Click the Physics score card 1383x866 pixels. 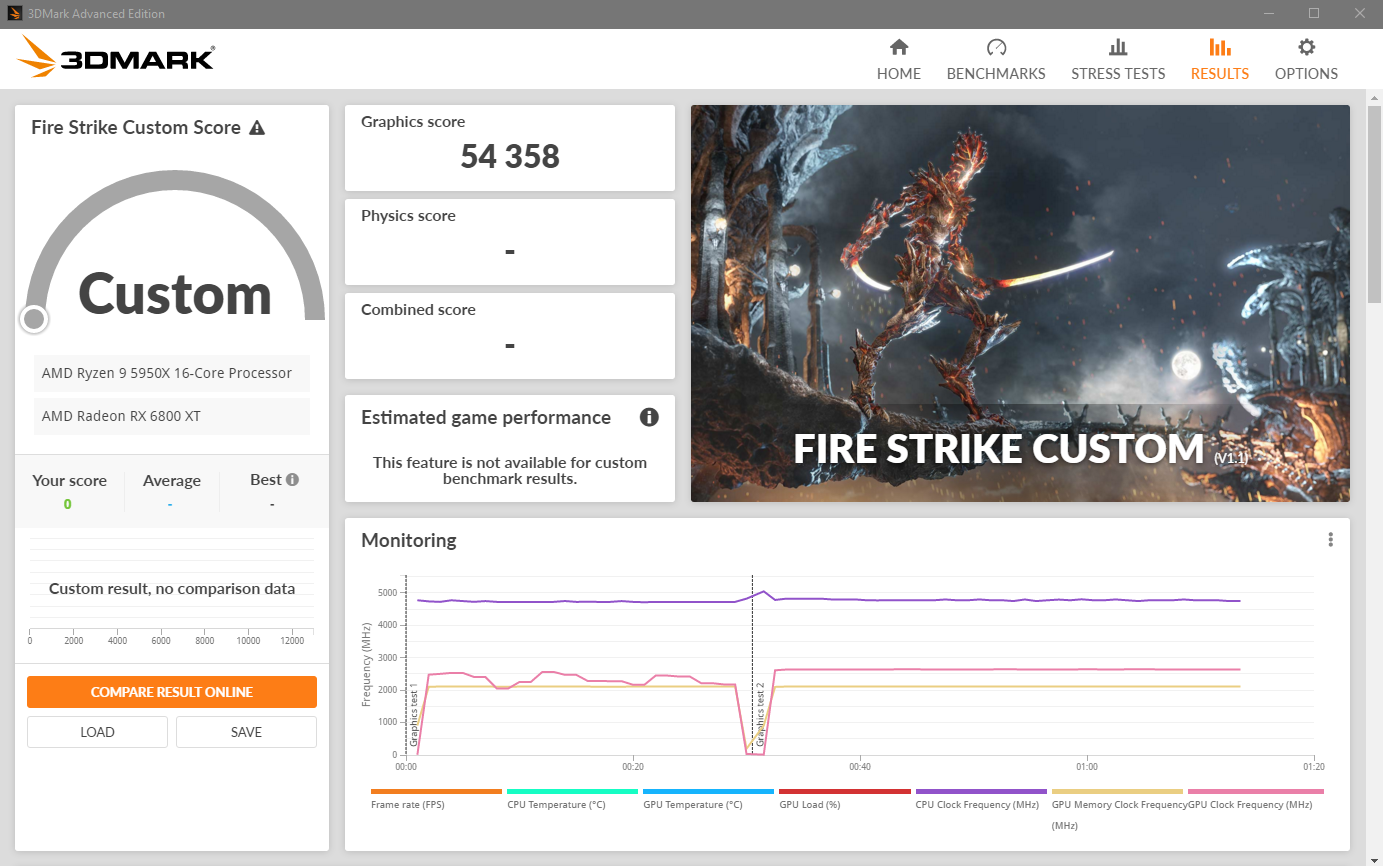(510, 242)
